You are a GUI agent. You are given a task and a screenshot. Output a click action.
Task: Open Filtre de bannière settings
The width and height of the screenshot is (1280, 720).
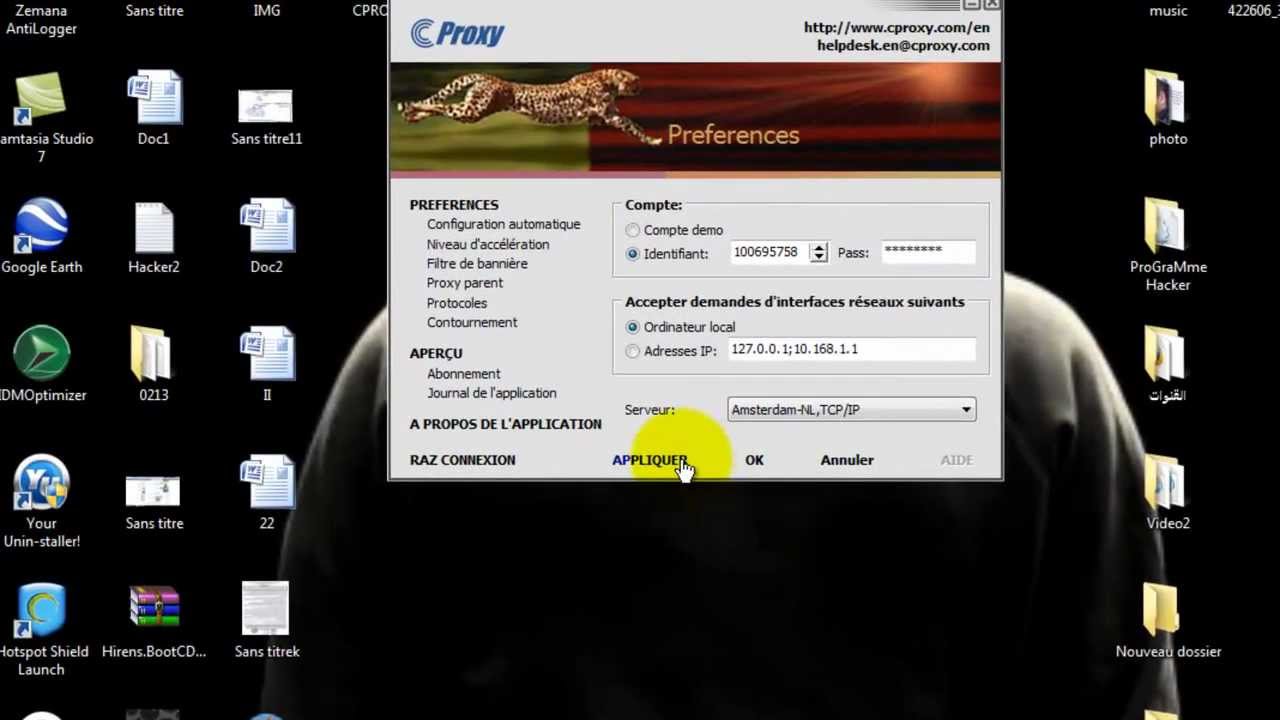click(x=477, y=264)
